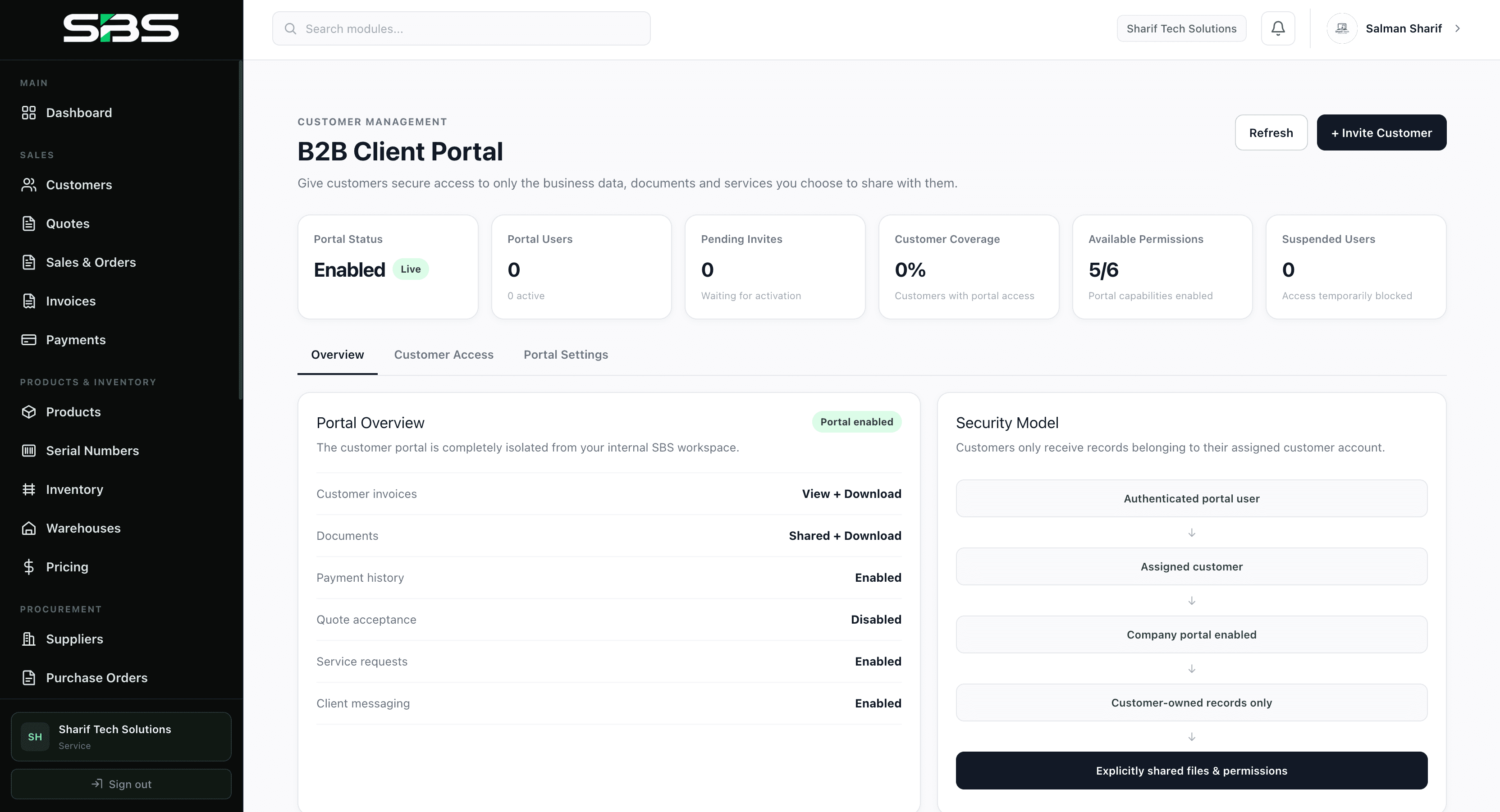Click the Invoices file icon

coord(28,301)
